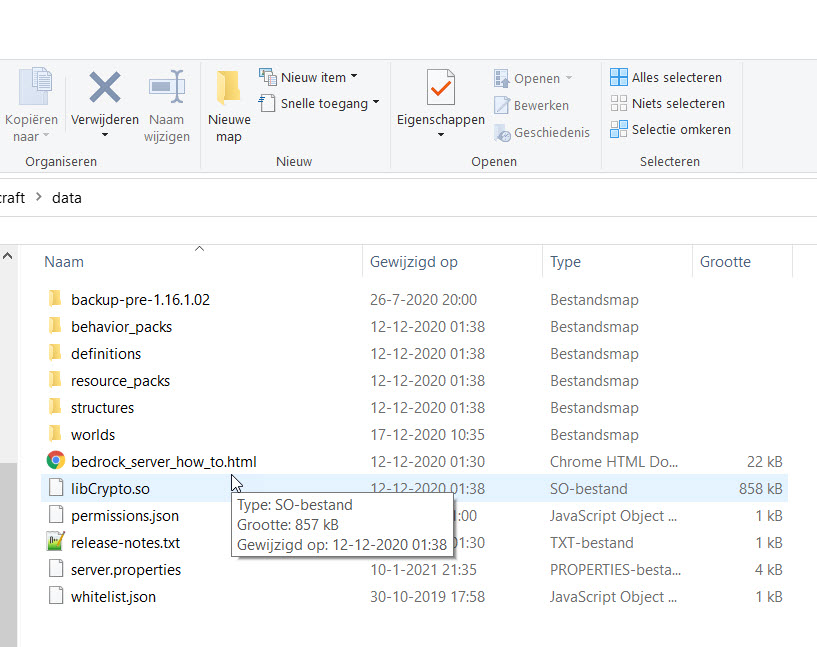Select file name bedrock_server_how_to.html
This screenshot has width=817, height=647.
164,462
